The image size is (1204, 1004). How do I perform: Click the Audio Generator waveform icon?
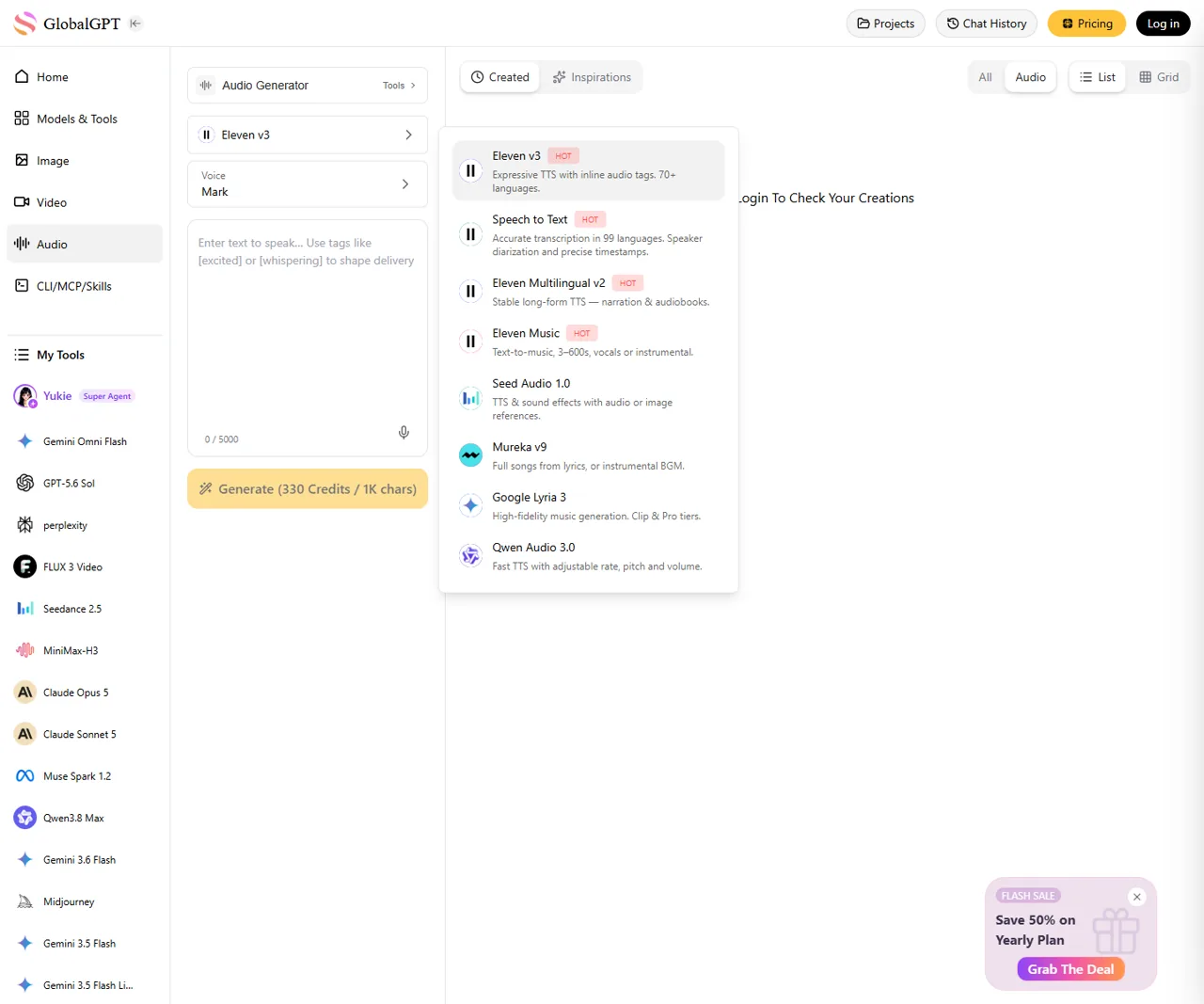(206, 86)
